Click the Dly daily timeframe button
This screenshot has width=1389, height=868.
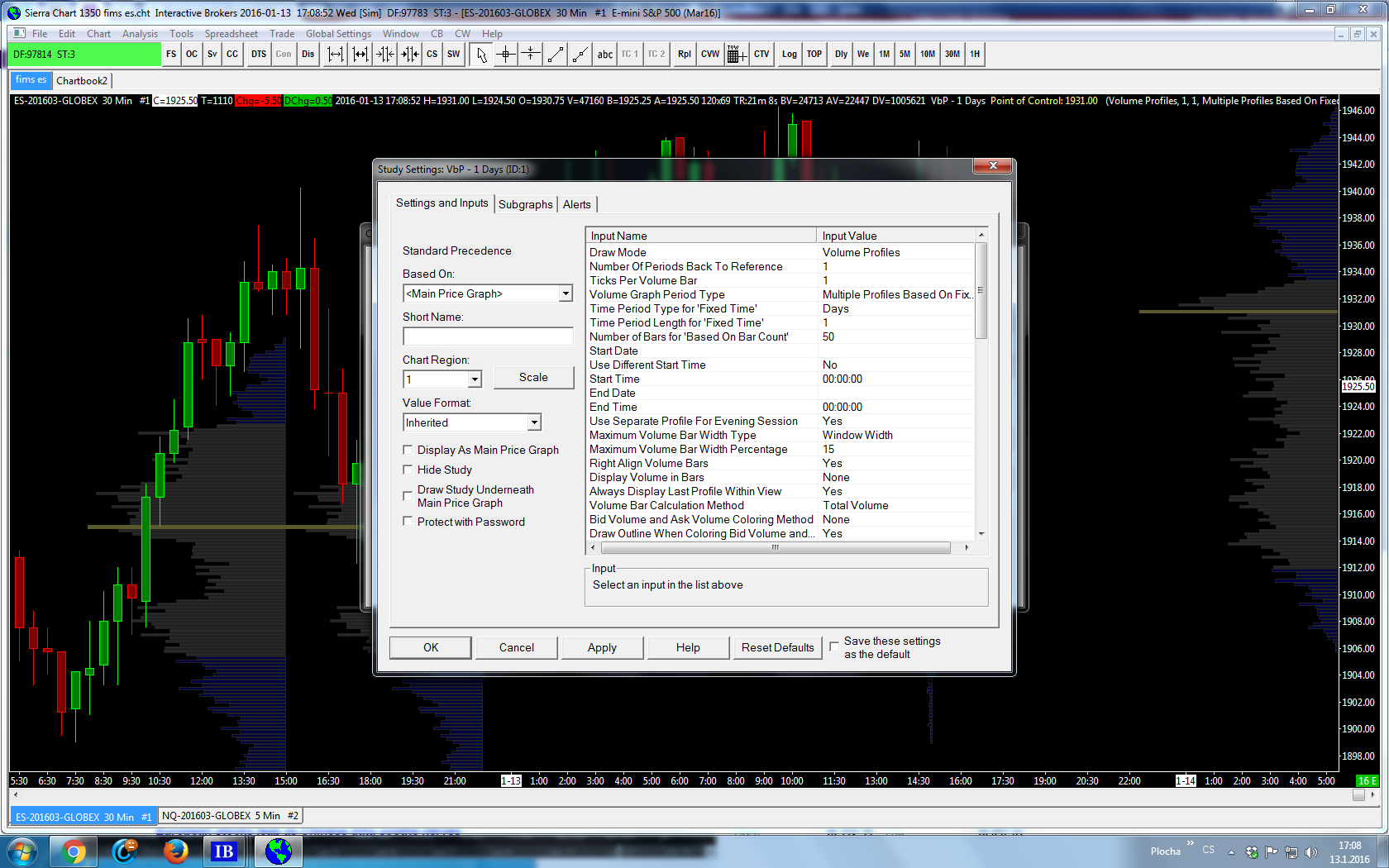point(842,55)
